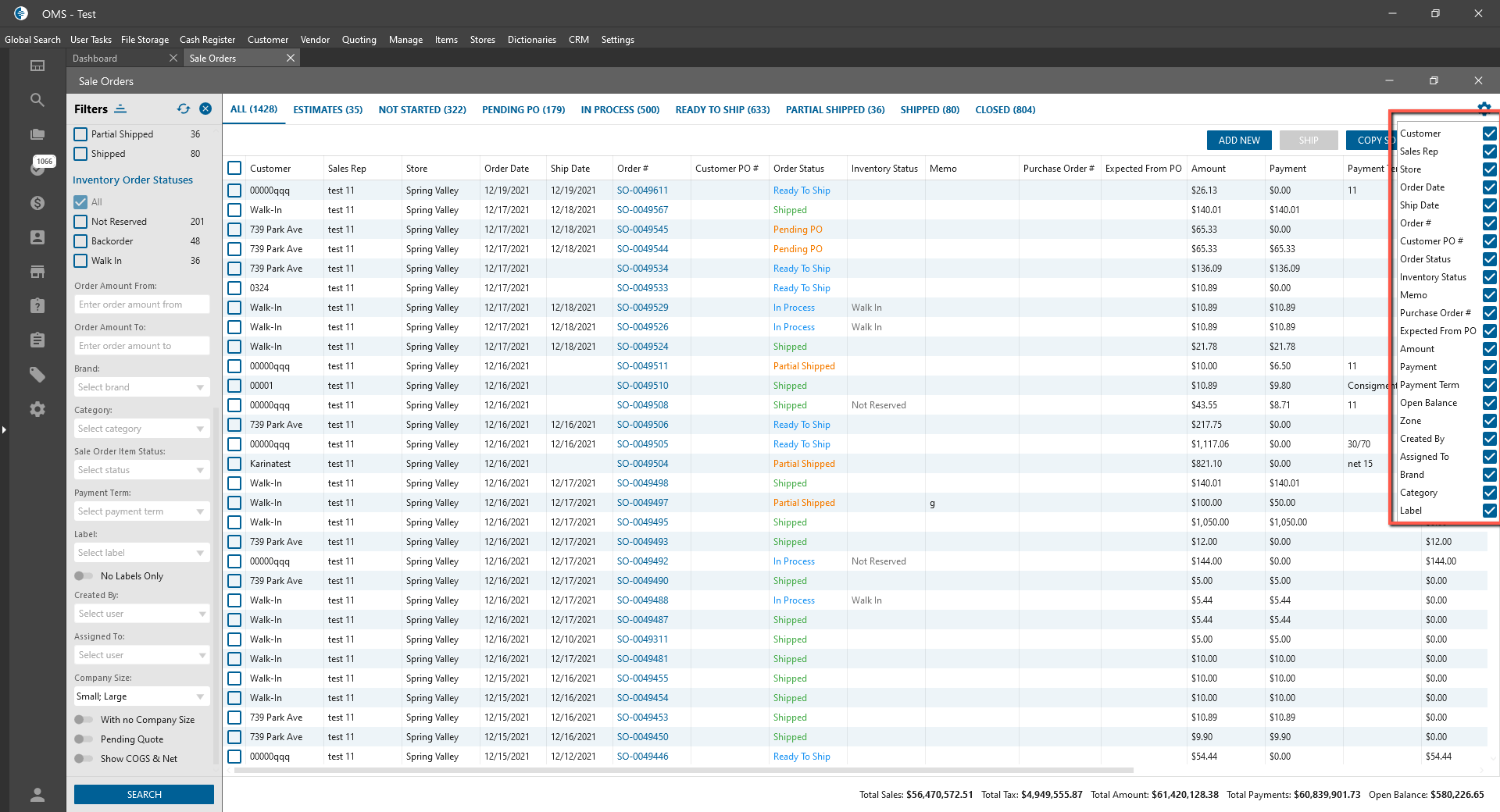Open the Company Size dropdown
Image resolution: width=1500 pixels, height=812 pixels.
pyautogui.click(x=141, y=696)
